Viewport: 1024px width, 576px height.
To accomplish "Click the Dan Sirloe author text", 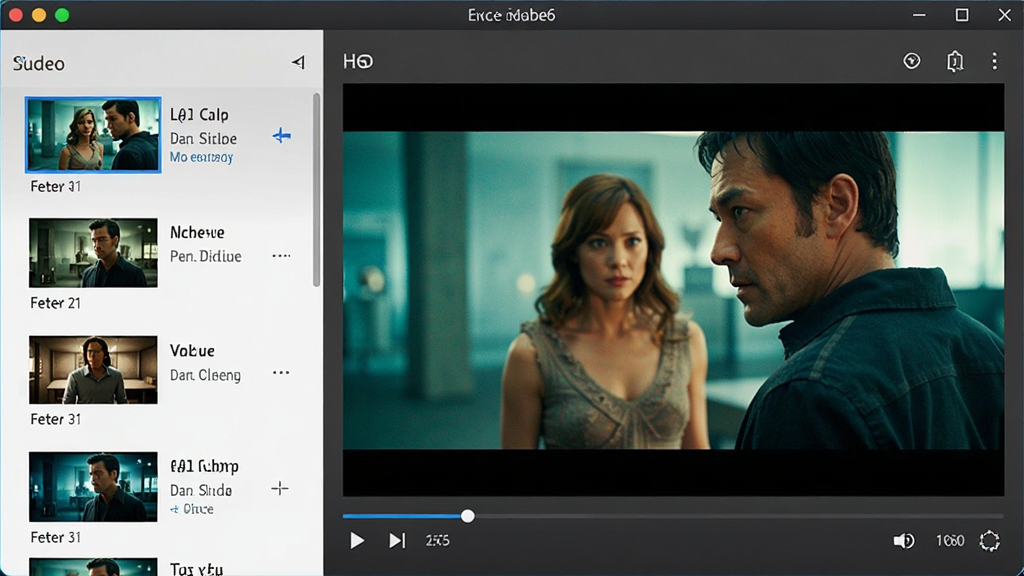I will click(x=203, y=138).
